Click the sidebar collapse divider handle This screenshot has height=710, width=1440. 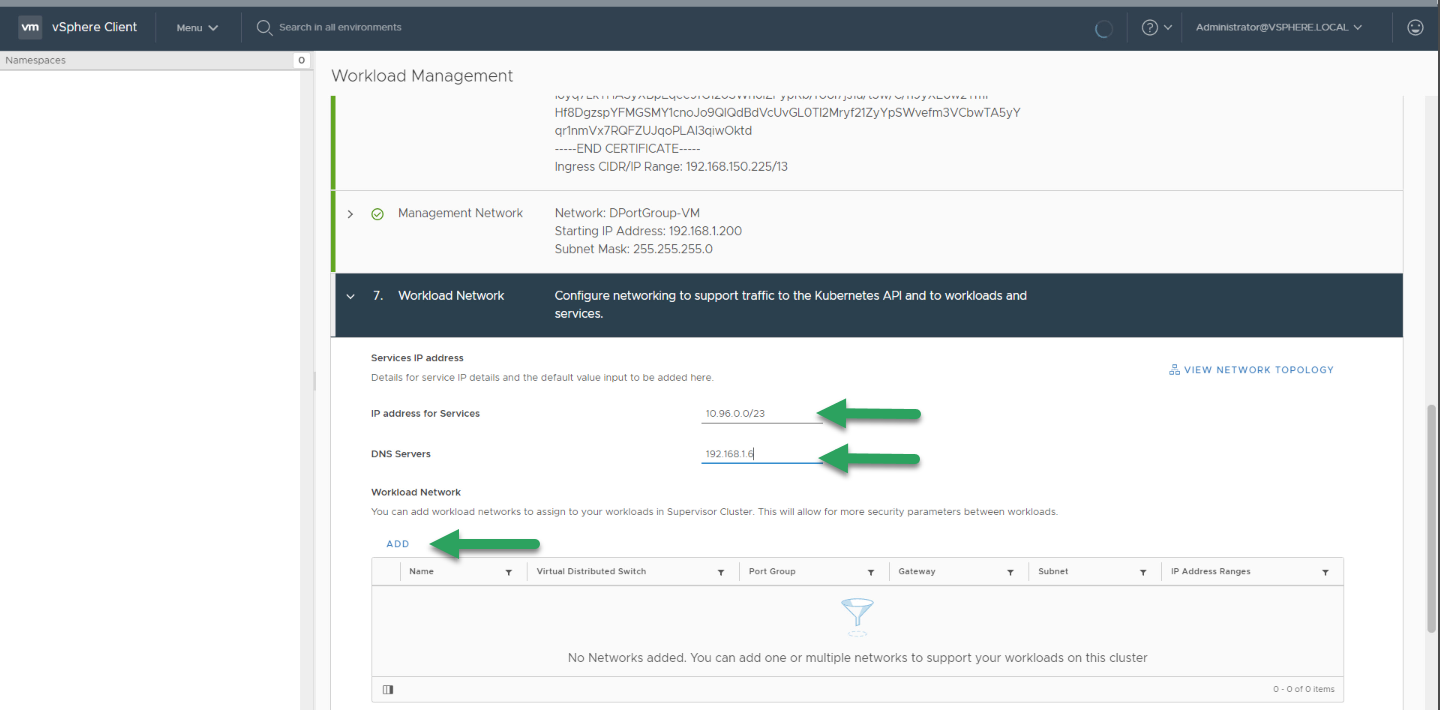(x=315, y=381)
